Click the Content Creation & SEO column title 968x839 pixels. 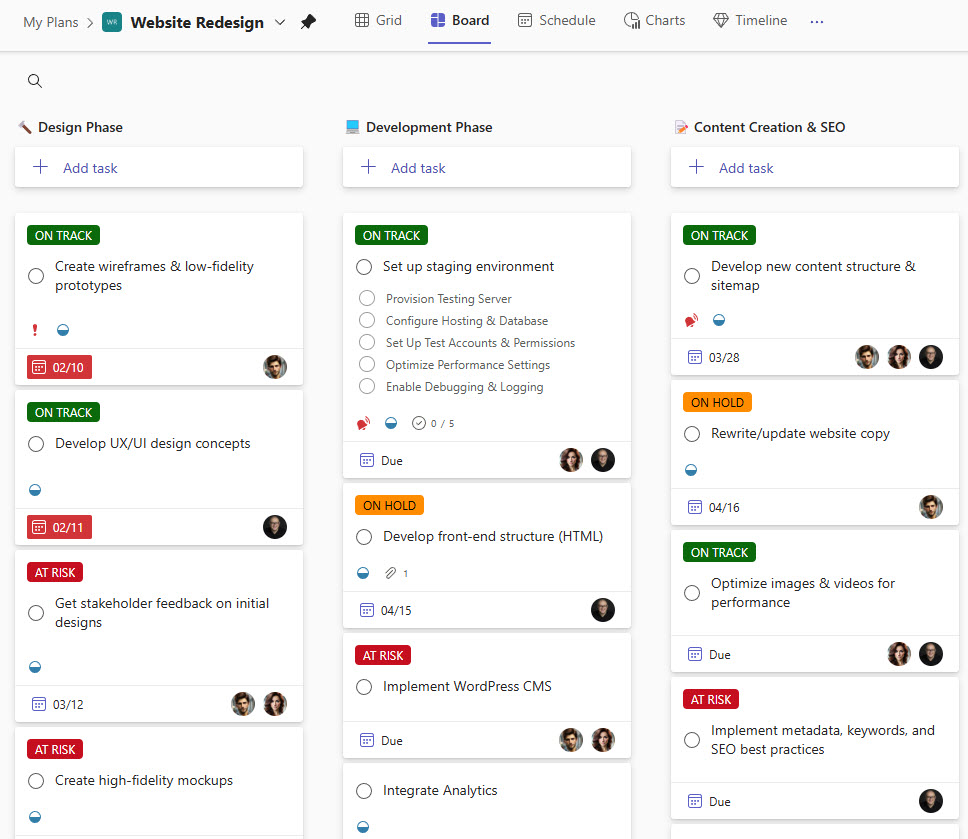pyautogui.click(x=769, y=127)
